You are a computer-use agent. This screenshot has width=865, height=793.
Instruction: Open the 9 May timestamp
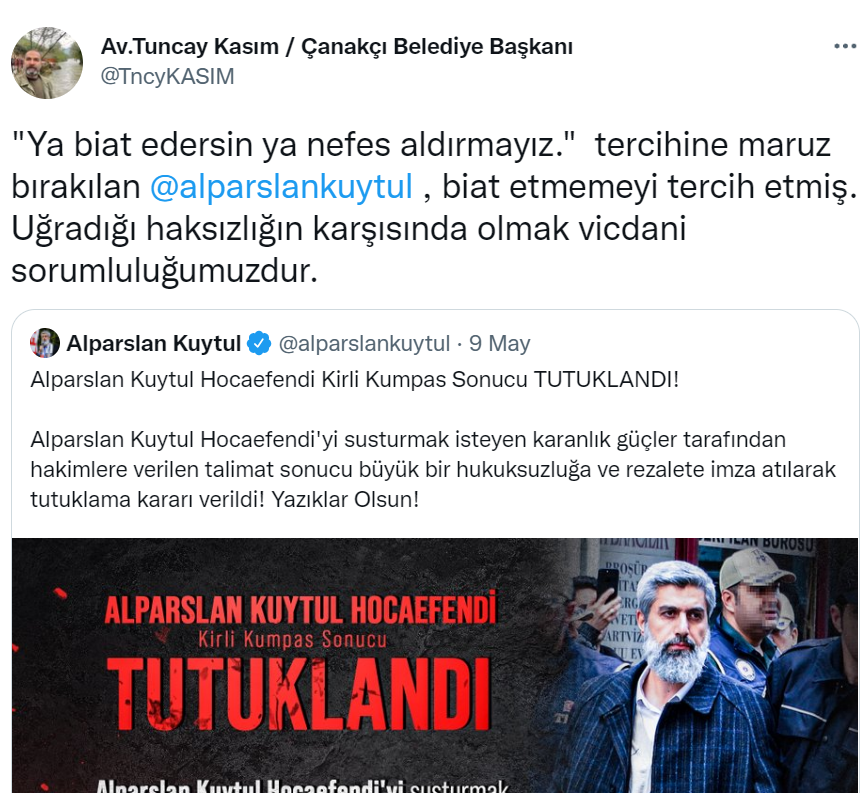point(500,343)
